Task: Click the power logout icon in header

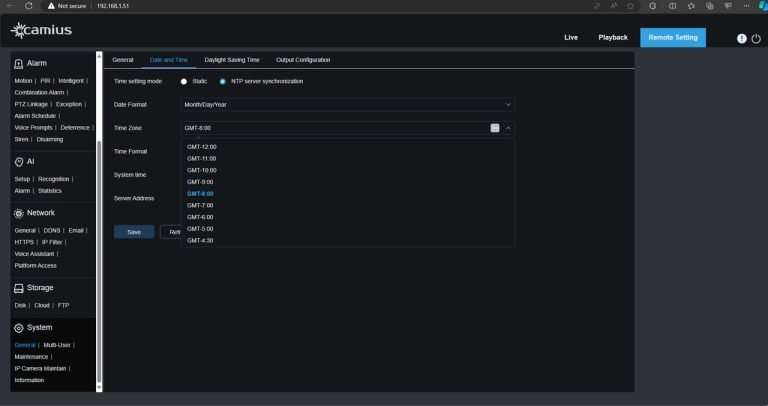Action: pos(755,38)
